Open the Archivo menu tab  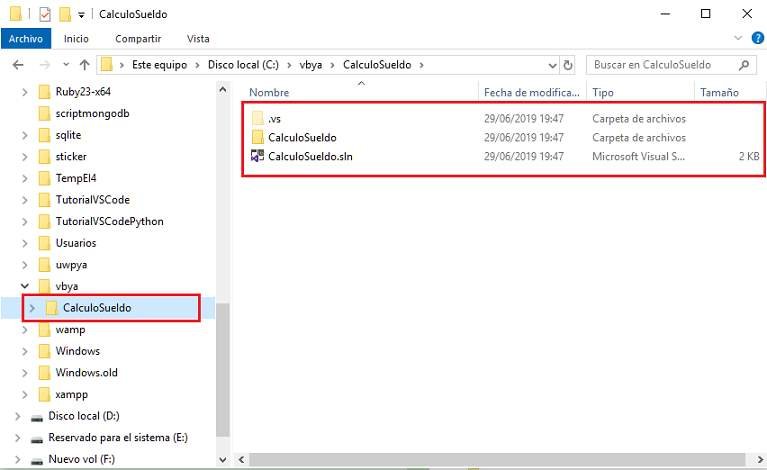pos(25,38)
